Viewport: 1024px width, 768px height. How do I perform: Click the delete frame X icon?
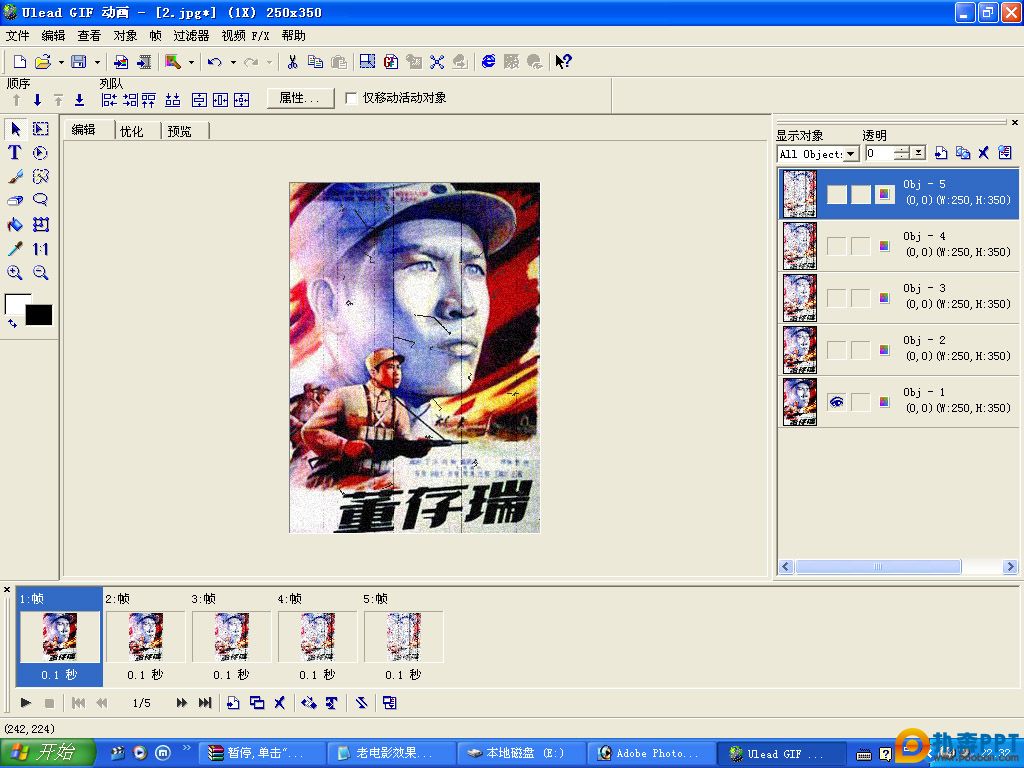pyautogui.click(x=280, y=703)
